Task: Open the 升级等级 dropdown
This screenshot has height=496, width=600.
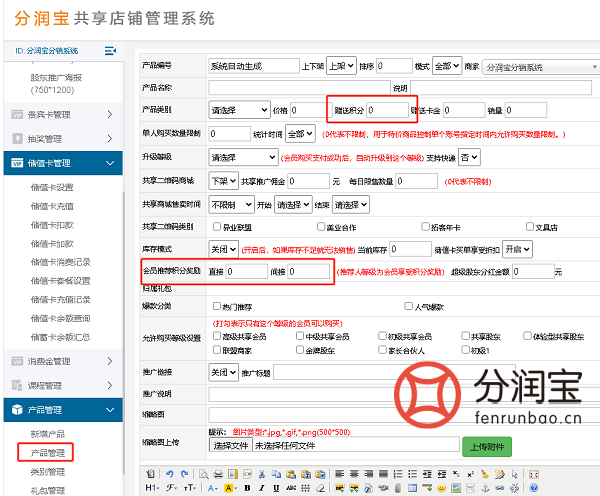Action: coord(243,157)
